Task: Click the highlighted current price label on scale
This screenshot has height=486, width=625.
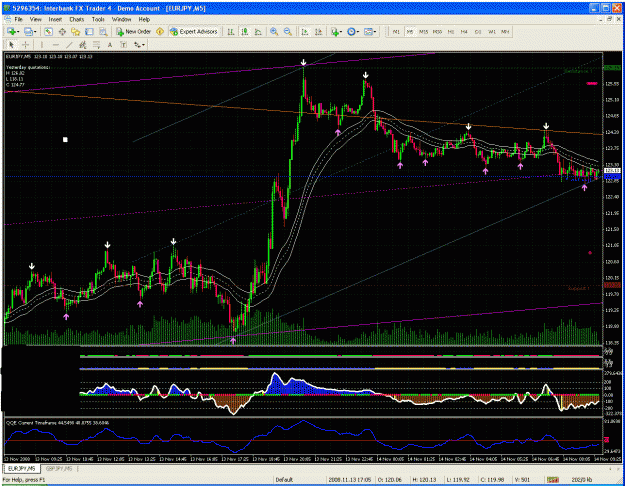Action: (x=612, y=171)
